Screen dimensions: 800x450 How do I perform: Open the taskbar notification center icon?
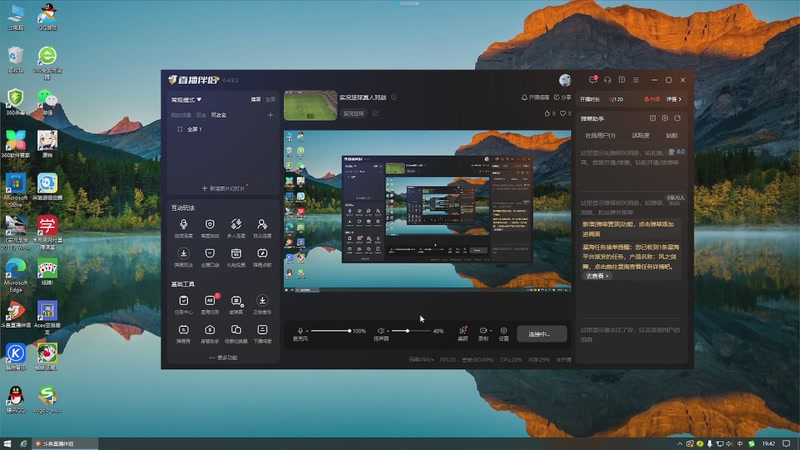click(x=787, y=444)
